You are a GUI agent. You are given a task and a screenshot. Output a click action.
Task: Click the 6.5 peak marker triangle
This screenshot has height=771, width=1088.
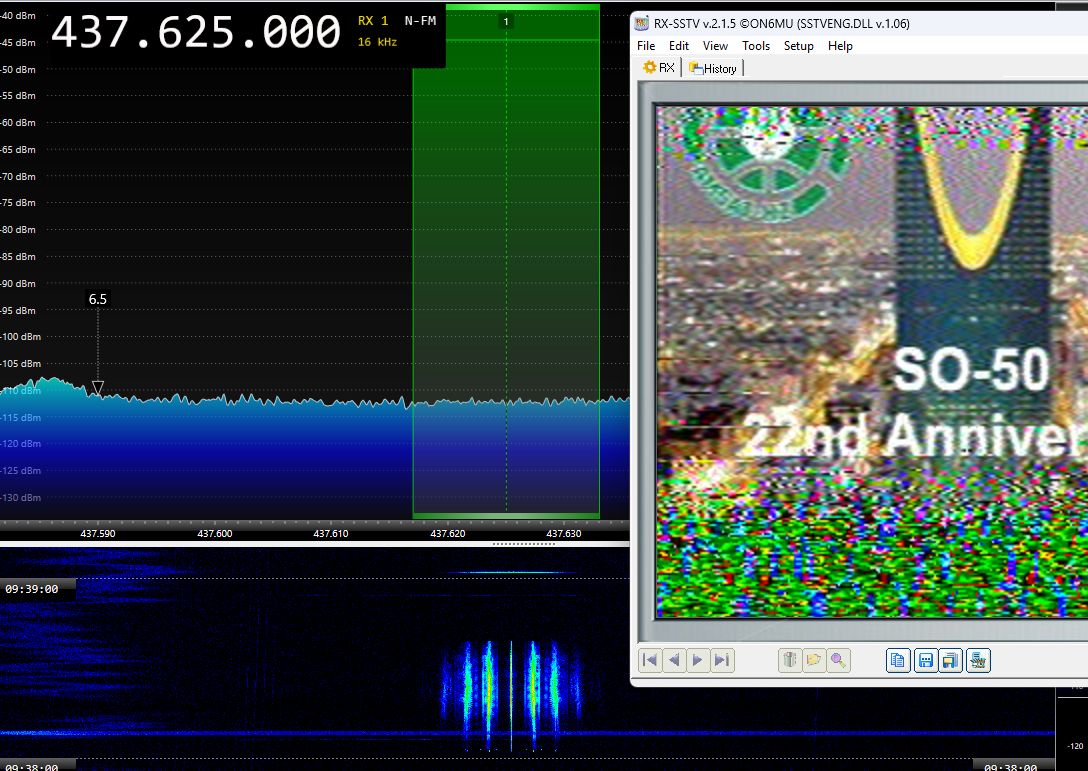(x=98, y=388)
